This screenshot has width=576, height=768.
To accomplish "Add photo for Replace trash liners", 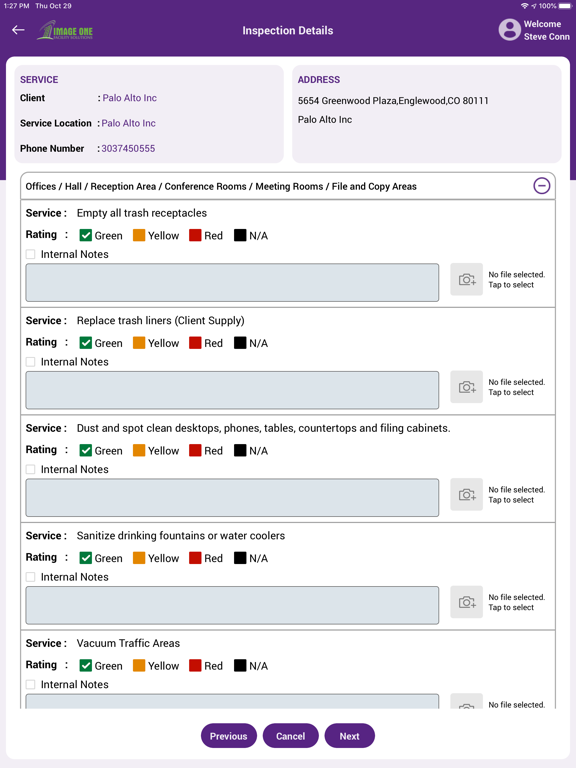I will pos(467,387).
